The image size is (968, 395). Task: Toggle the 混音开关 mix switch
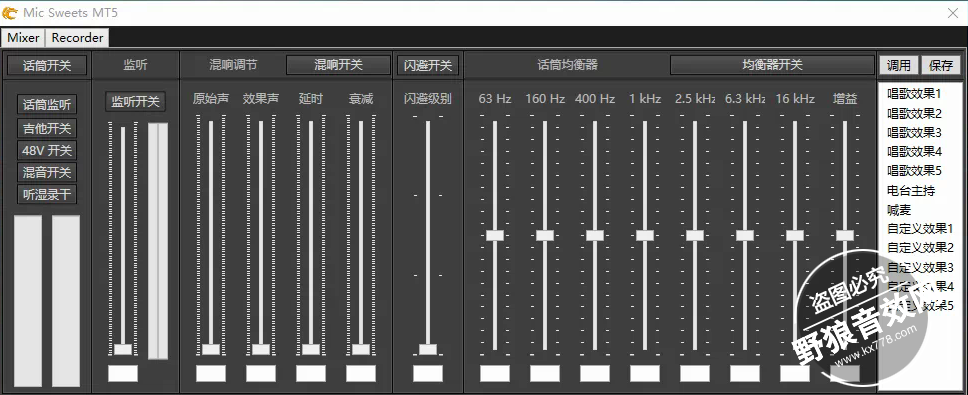[47, 172]
